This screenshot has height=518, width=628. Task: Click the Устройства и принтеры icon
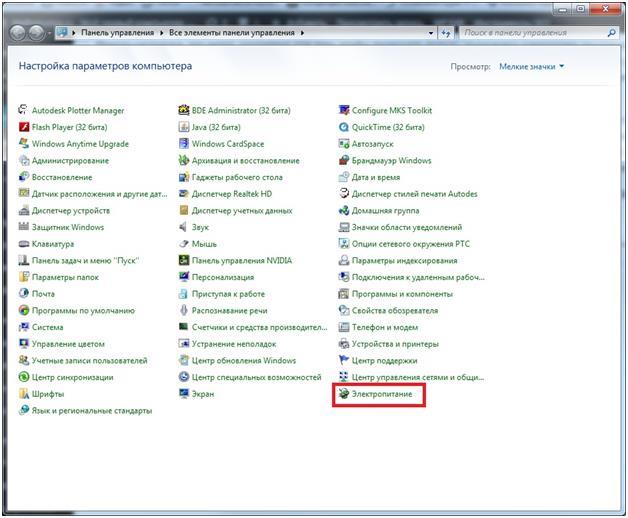pyautogui.click(x=344, y=344)
